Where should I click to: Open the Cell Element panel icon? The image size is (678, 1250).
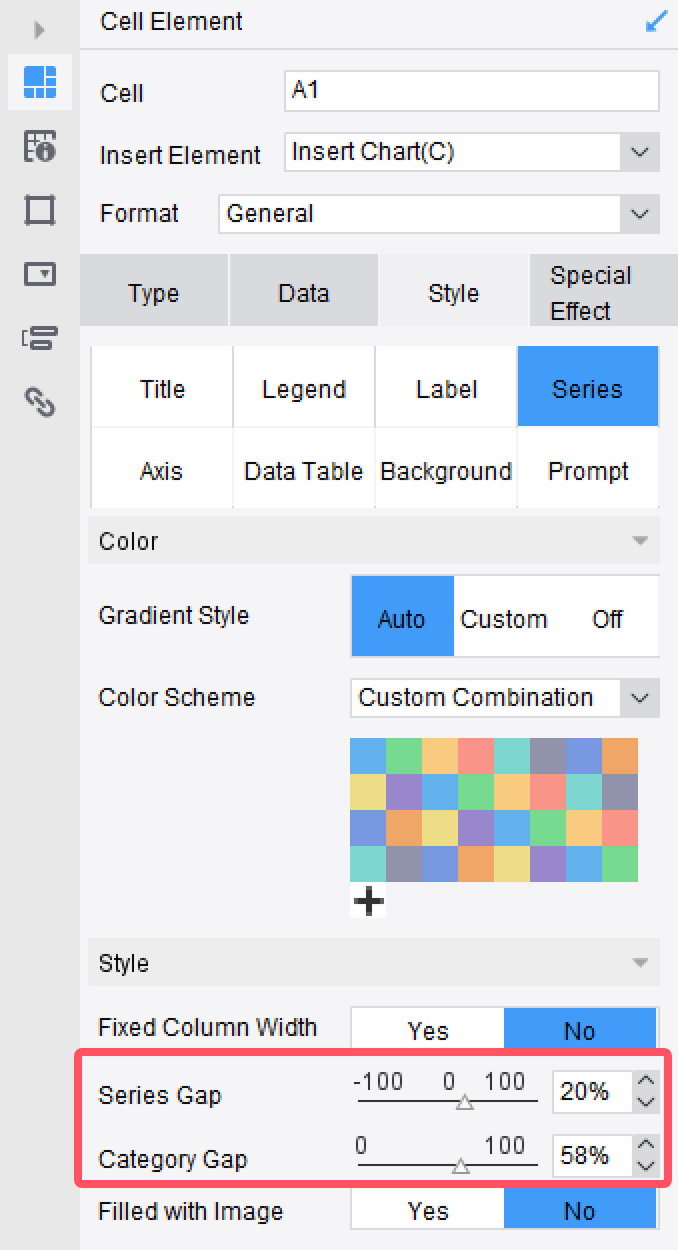tap(39, 82)
